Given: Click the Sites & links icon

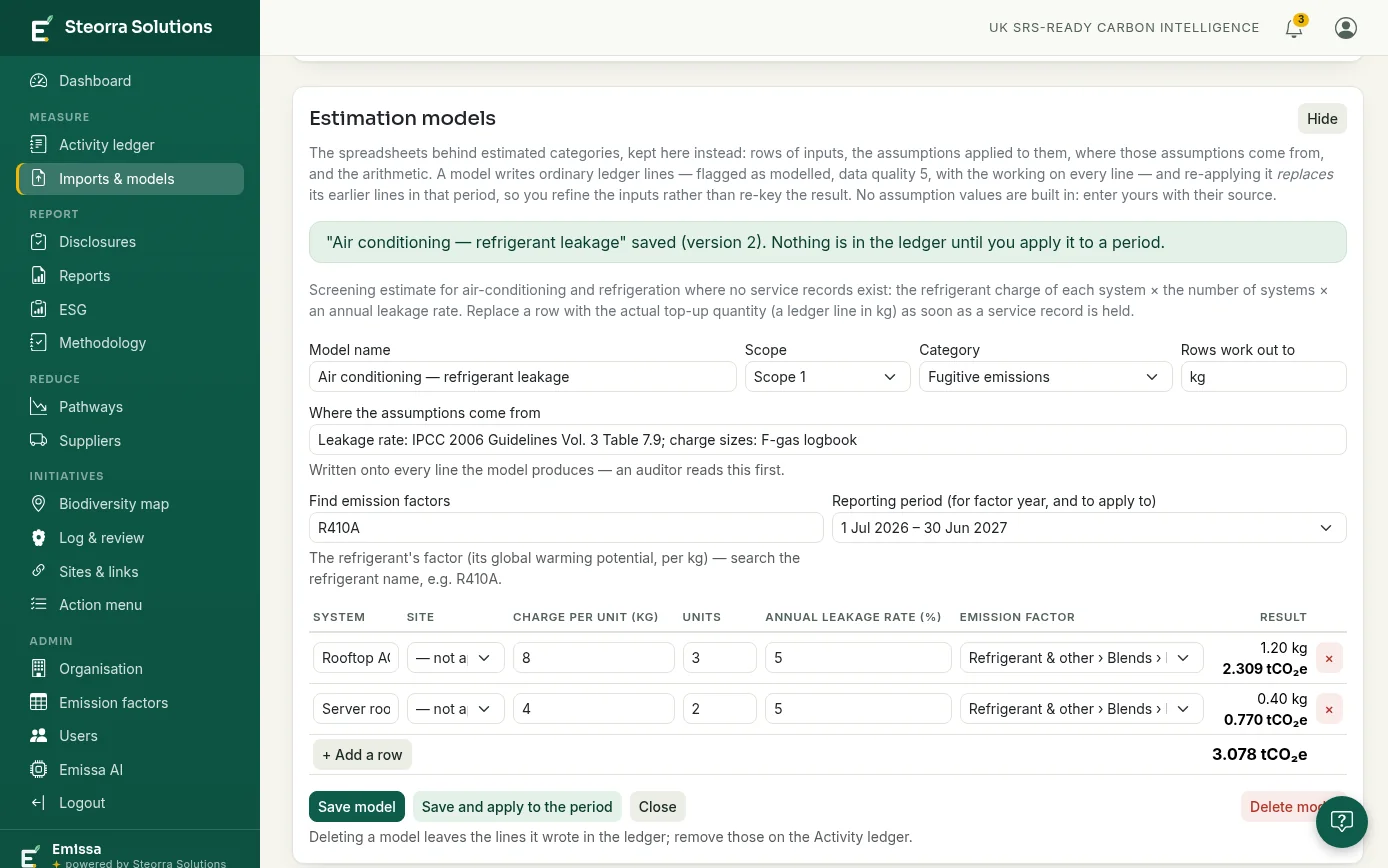Looking at the screenshot, I should coord(39,572).
